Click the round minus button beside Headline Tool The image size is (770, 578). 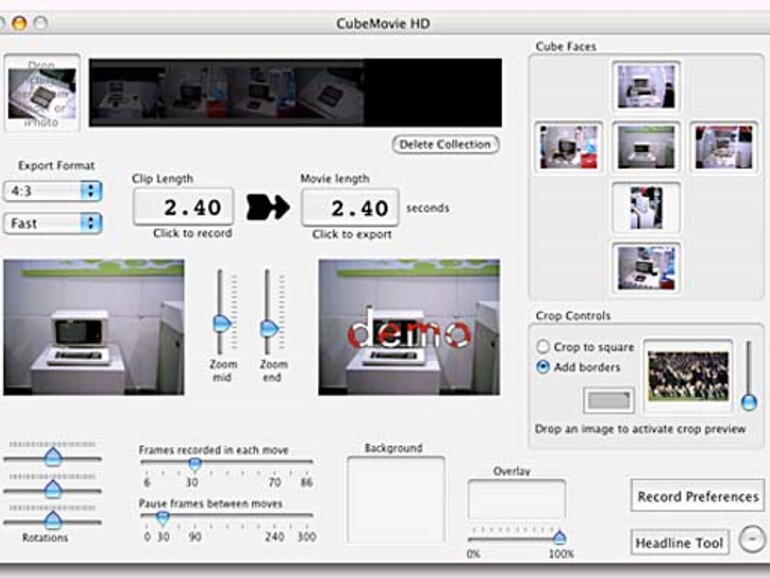coord(753,540)
